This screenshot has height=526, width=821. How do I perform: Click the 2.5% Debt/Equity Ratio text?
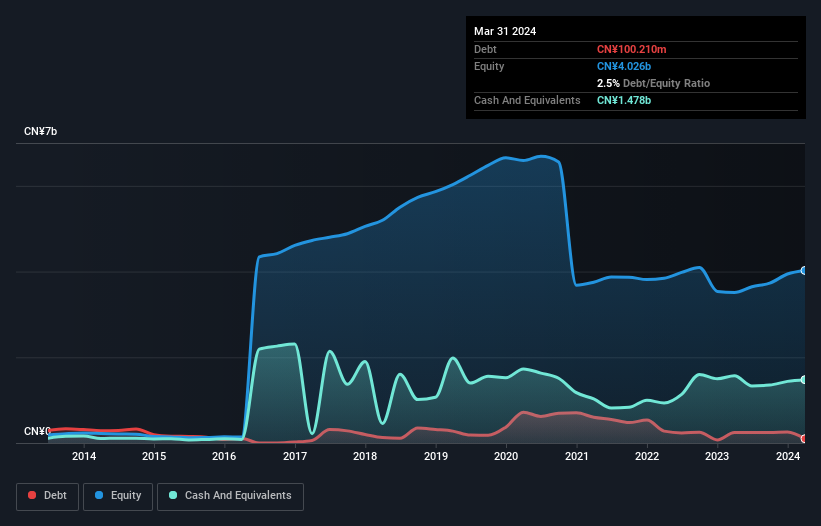click(x=653, y=83)
